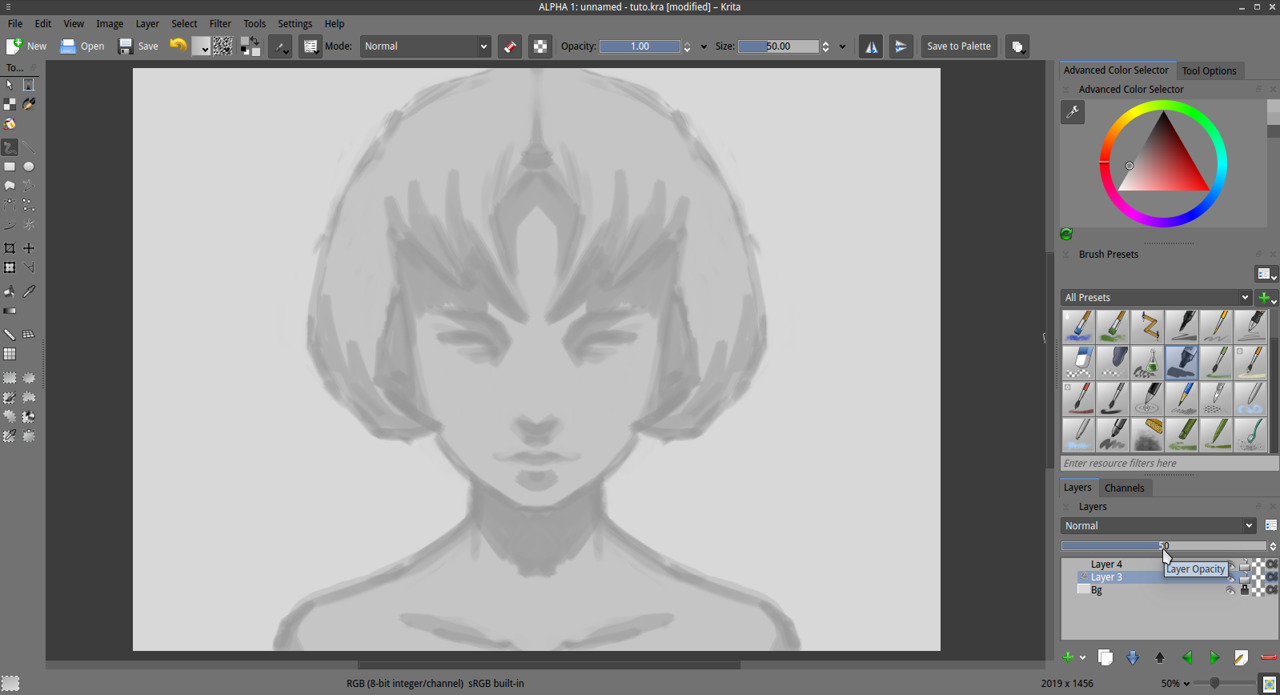Pick a color with the Color Sampler tool
The height and width of the screenshot is (695, 1280).
click(x=28, y=290)
